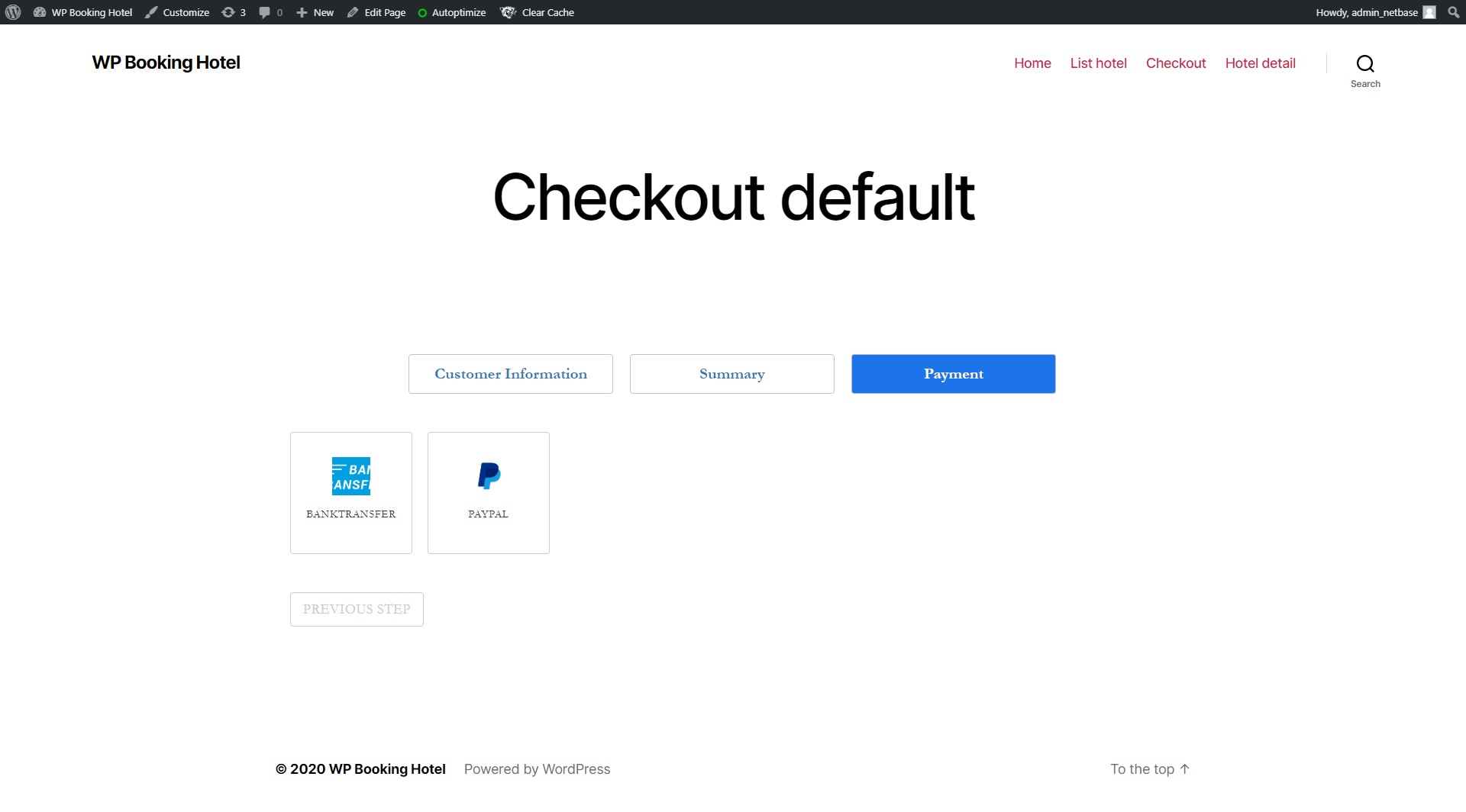Go back with Previous Step button
Screen dimensions: 1466x812
tap(357, 609)
